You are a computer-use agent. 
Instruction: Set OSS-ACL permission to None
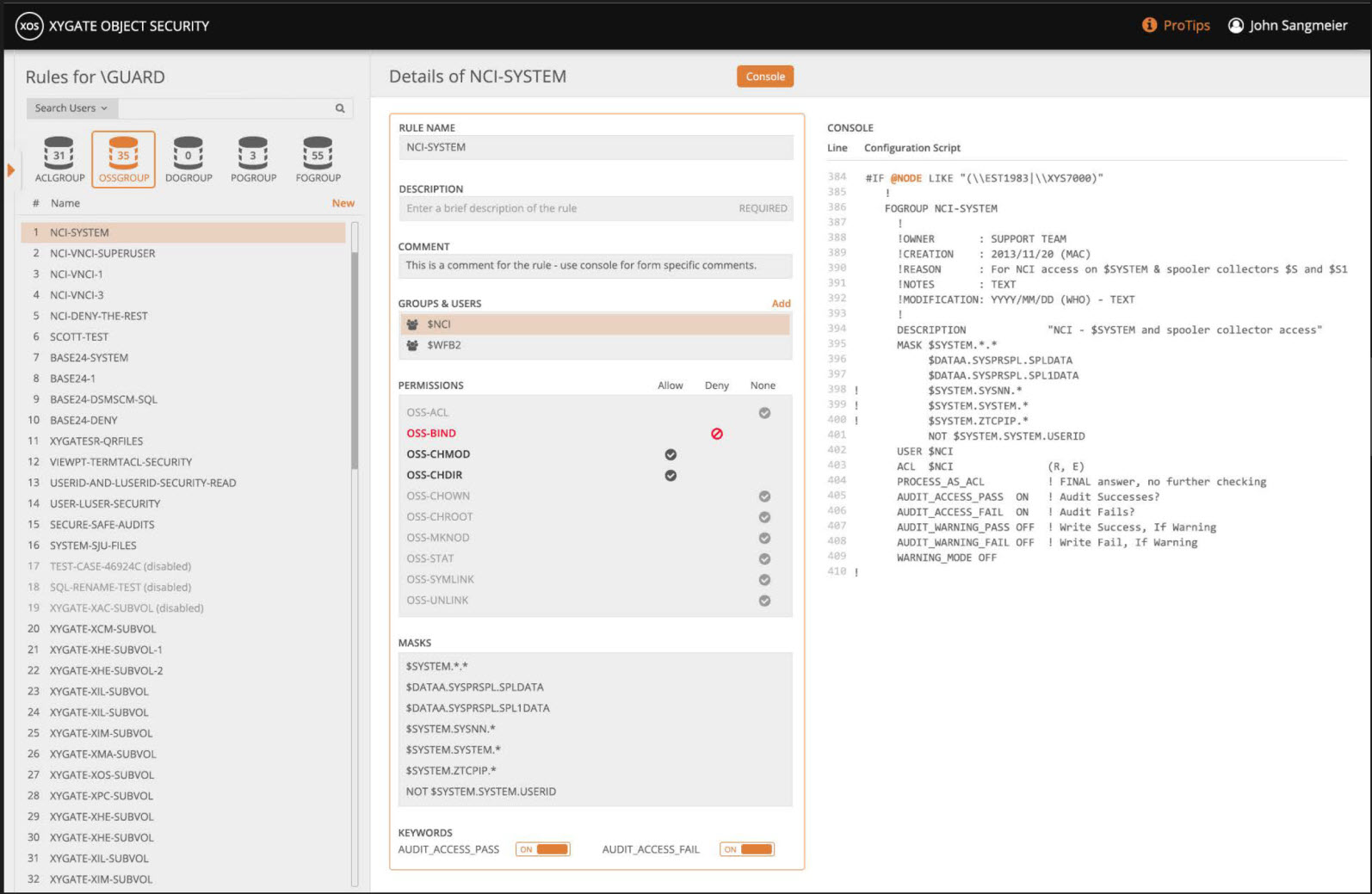[x=764, y=413]
